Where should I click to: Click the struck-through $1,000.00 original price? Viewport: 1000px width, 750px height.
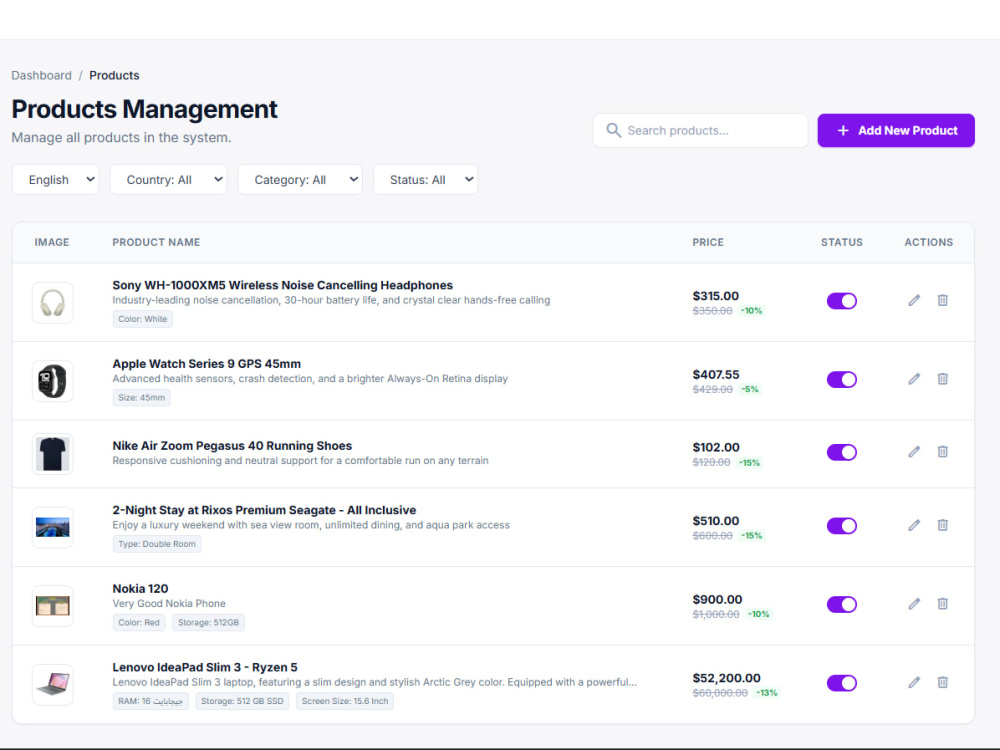pos(716,614)
